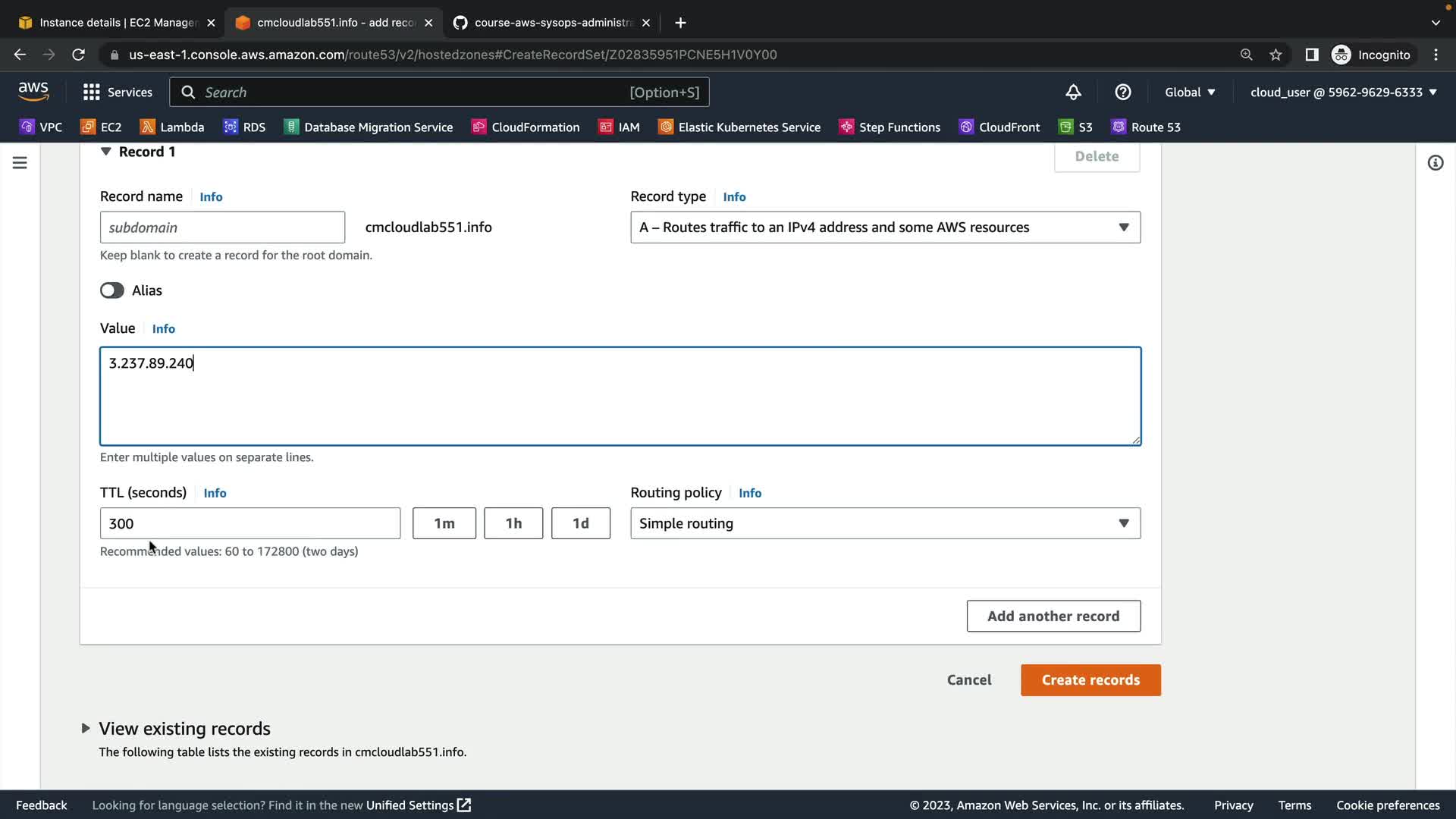The width and height of the screenshot is (1456, 819).
Task: Collapse the Record 1 section
Action: click(x=106, y=152)
